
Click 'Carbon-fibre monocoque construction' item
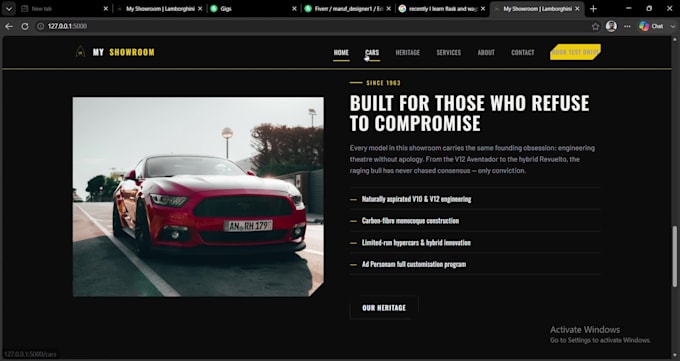point(410,221)
